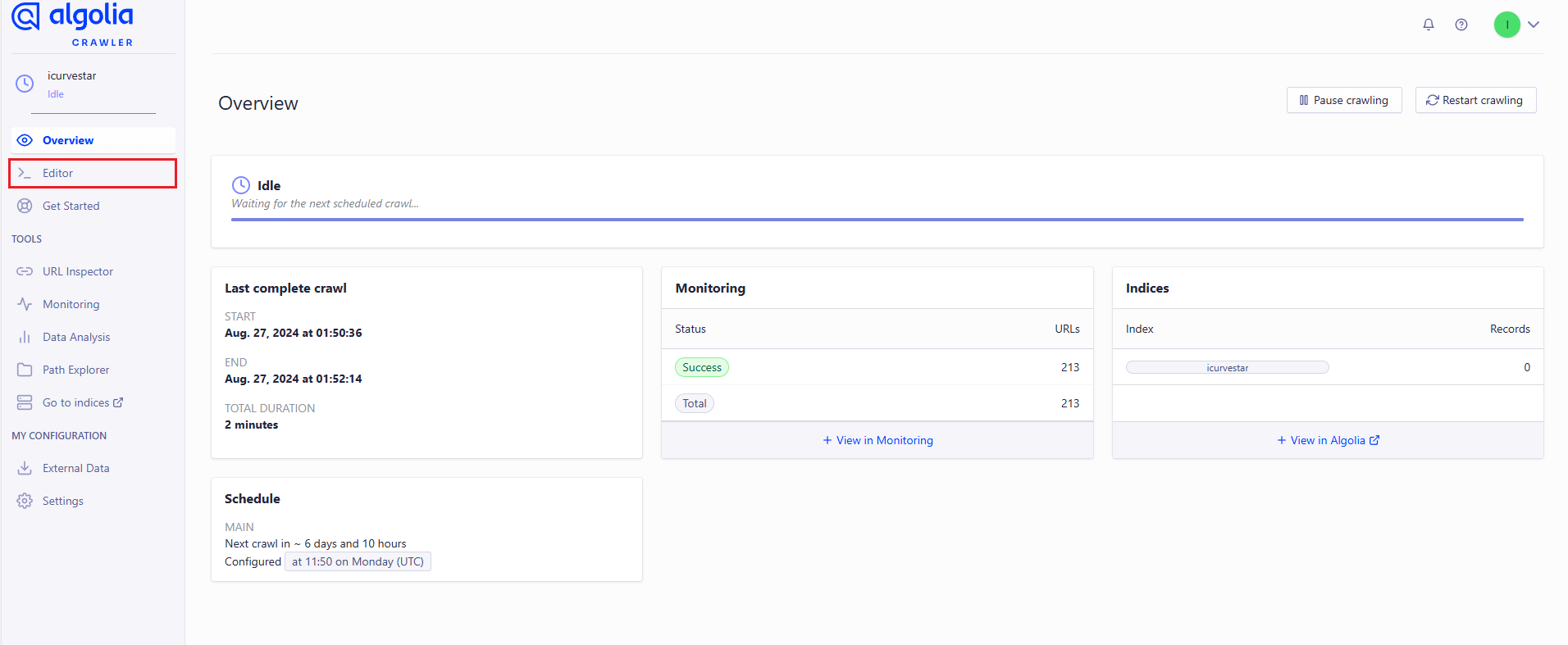This screenshot has width=1568, height=645.
Task: Click the green user avatar
Action: click(1506, 25)
